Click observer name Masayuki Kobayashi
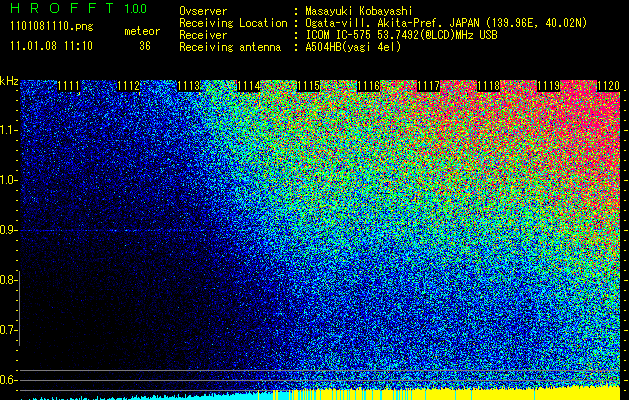629x400 pixels. pyautogui.click(x=358, y=12)
